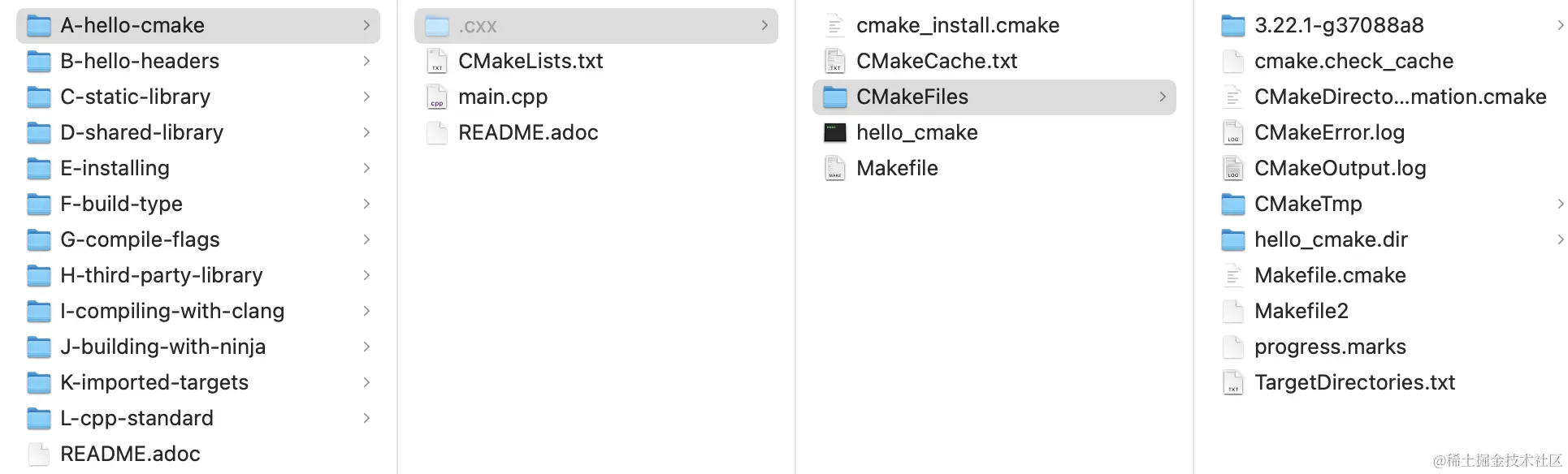Select the CMakeError.log file icon
Screen dimensions: 1568x474
tap(1232, 132)
